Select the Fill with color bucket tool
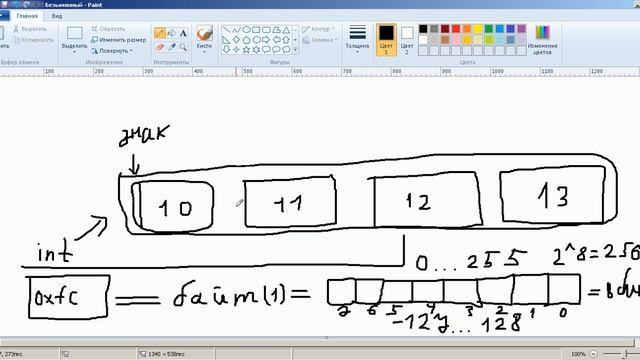640x360 pixels. tap(171, 33)
